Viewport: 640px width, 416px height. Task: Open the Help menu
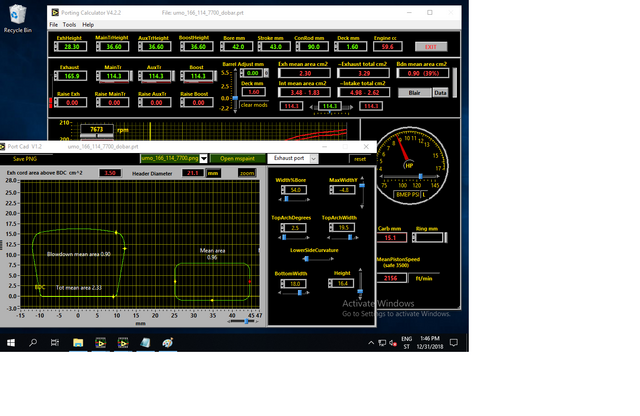tap(88, 24)
